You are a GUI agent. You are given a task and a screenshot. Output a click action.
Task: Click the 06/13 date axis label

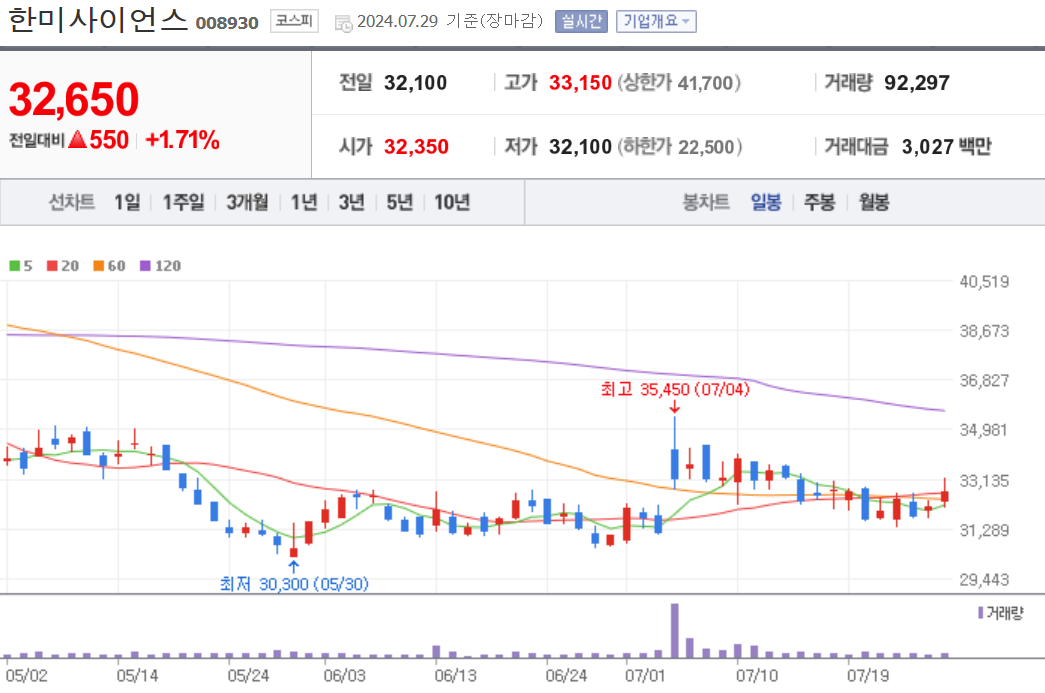click(x=455, y=676)
